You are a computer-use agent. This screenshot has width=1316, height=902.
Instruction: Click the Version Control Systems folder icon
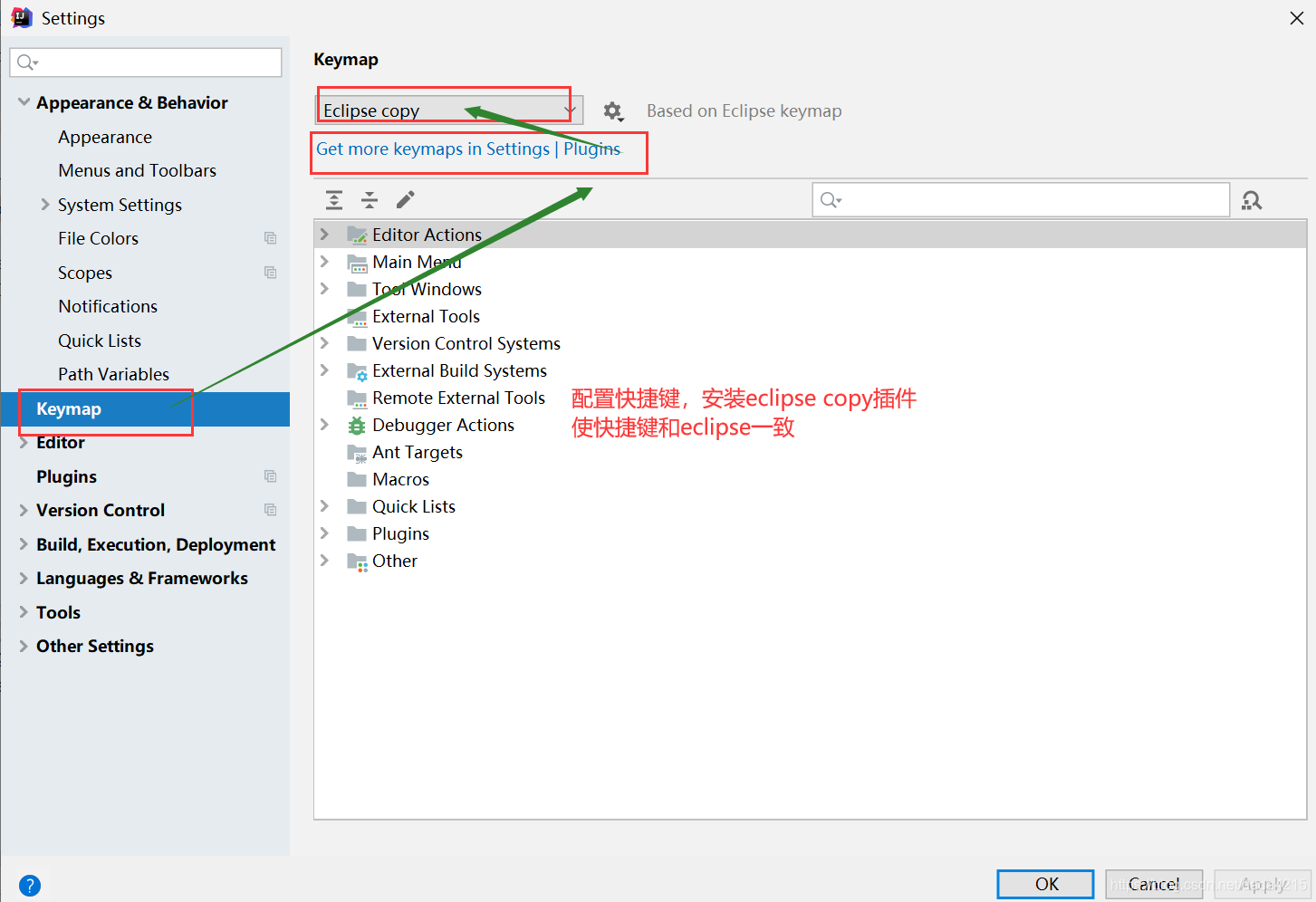click(357, 343)
